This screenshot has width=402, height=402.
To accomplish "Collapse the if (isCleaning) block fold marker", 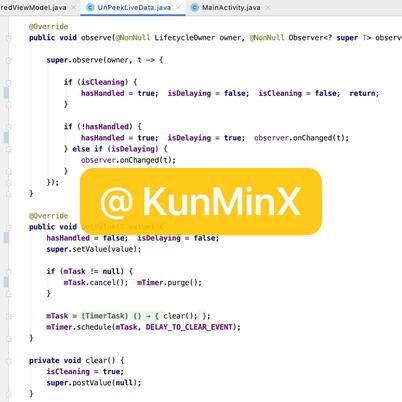I will [9, 82].
